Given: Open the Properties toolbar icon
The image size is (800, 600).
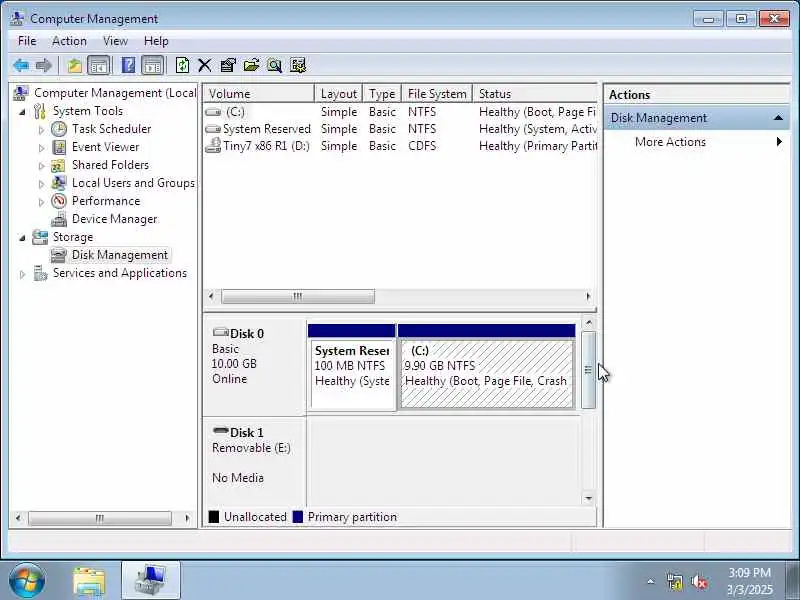Looking at the screenshot, I should coord(228,65).
